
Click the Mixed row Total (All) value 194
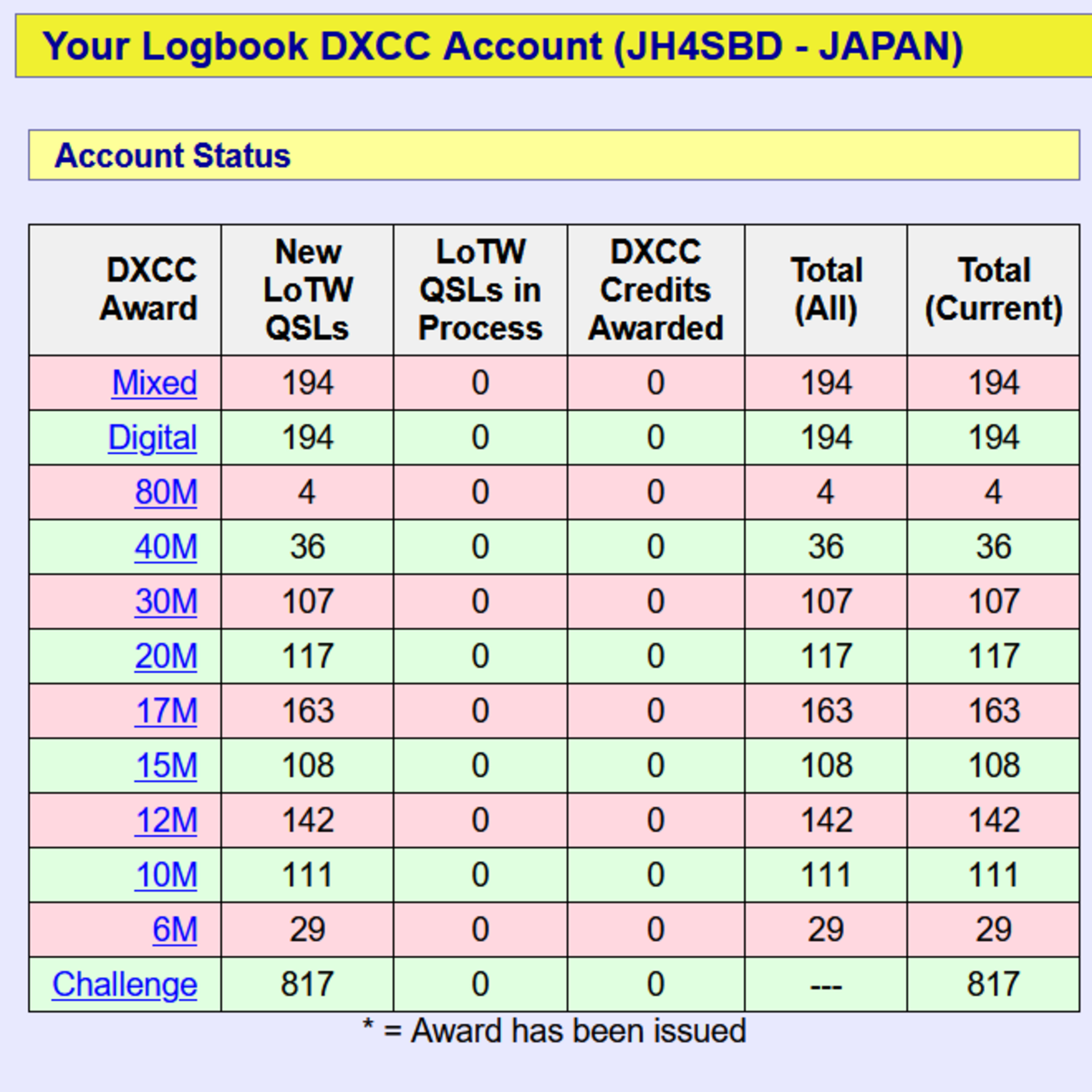(827, 383)
